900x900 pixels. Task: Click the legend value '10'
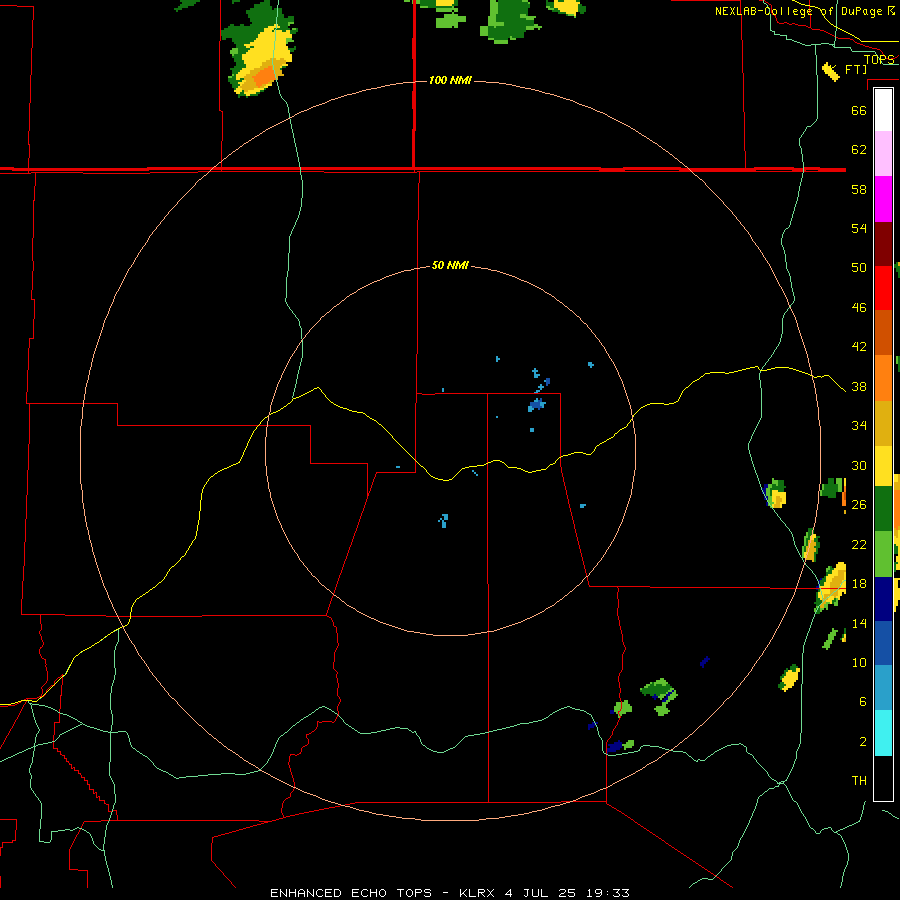coord(859,662)
